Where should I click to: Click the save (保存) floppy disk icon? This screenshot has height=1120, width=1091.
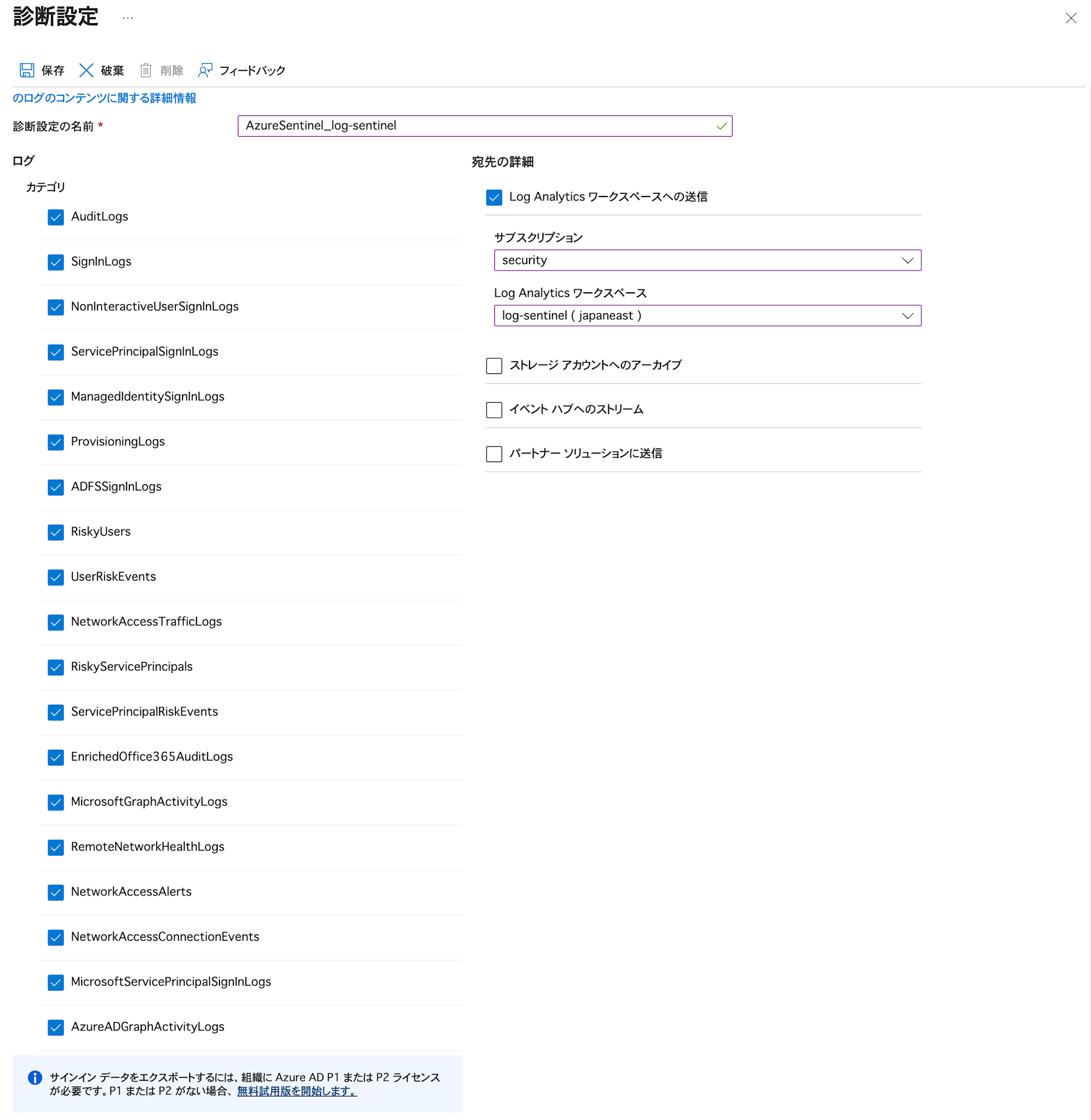pos(27,71)
